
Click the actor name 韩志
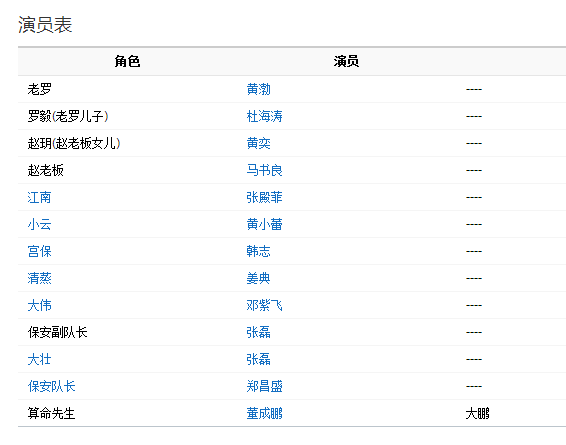[x=258, y=251]
